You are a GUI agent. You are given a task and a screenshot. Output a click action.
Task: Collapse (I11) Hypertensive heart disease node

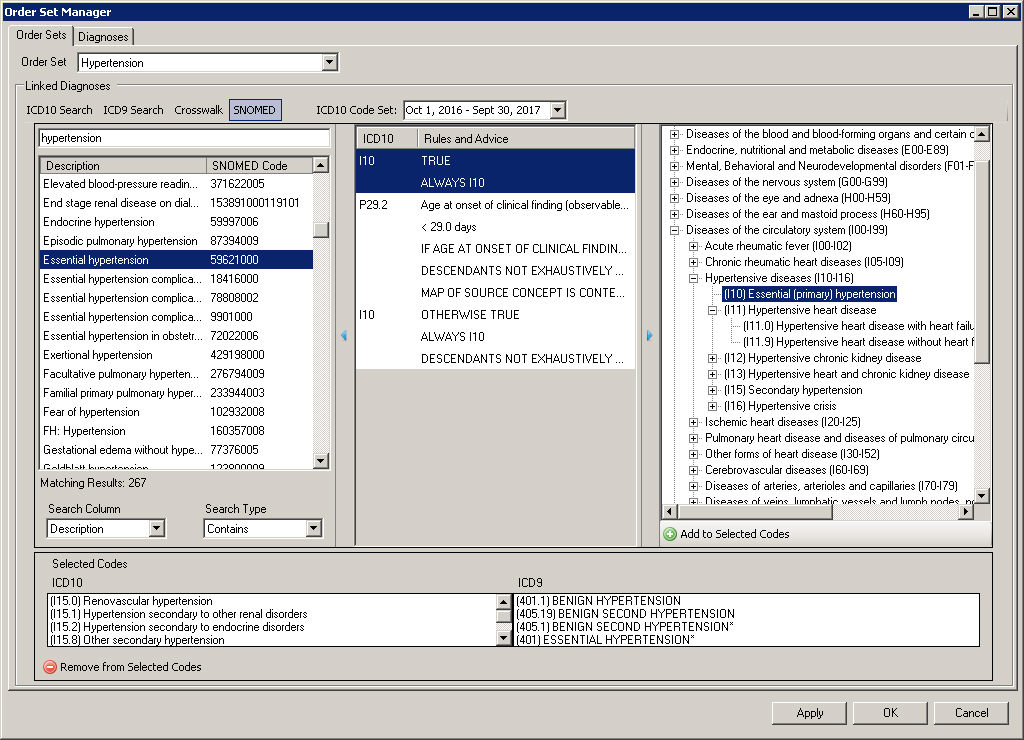(x=712, y=310)
